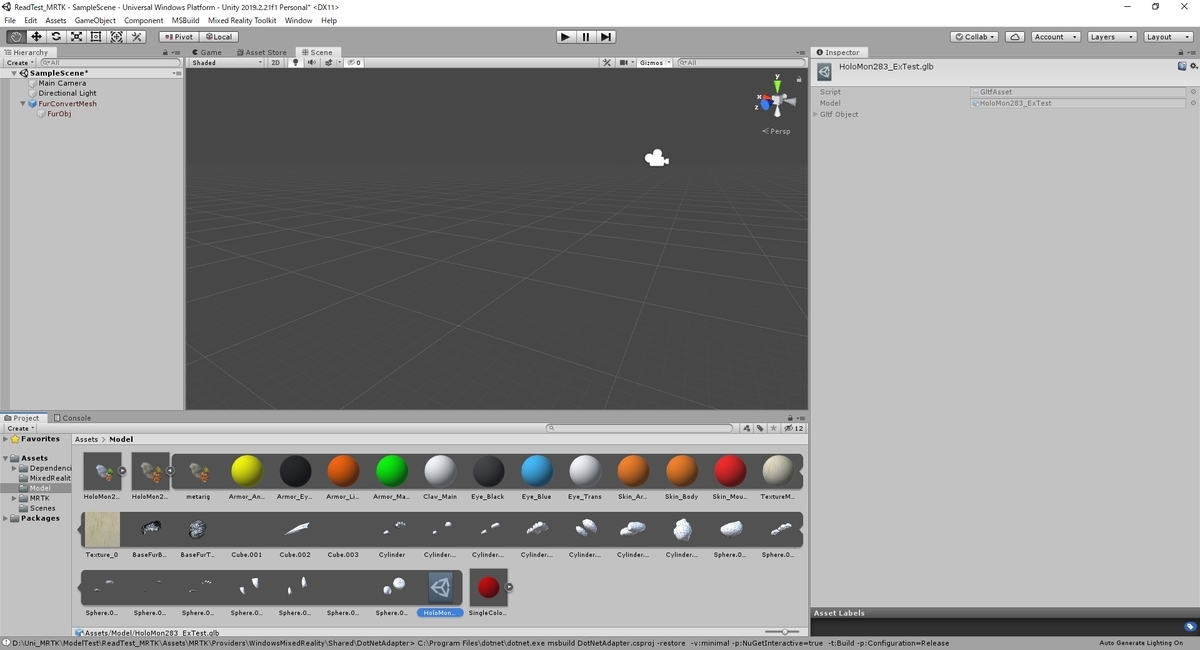Open the File menu
The width and height of the screenshot is (1200, 650).
click(x=10, y=20)
